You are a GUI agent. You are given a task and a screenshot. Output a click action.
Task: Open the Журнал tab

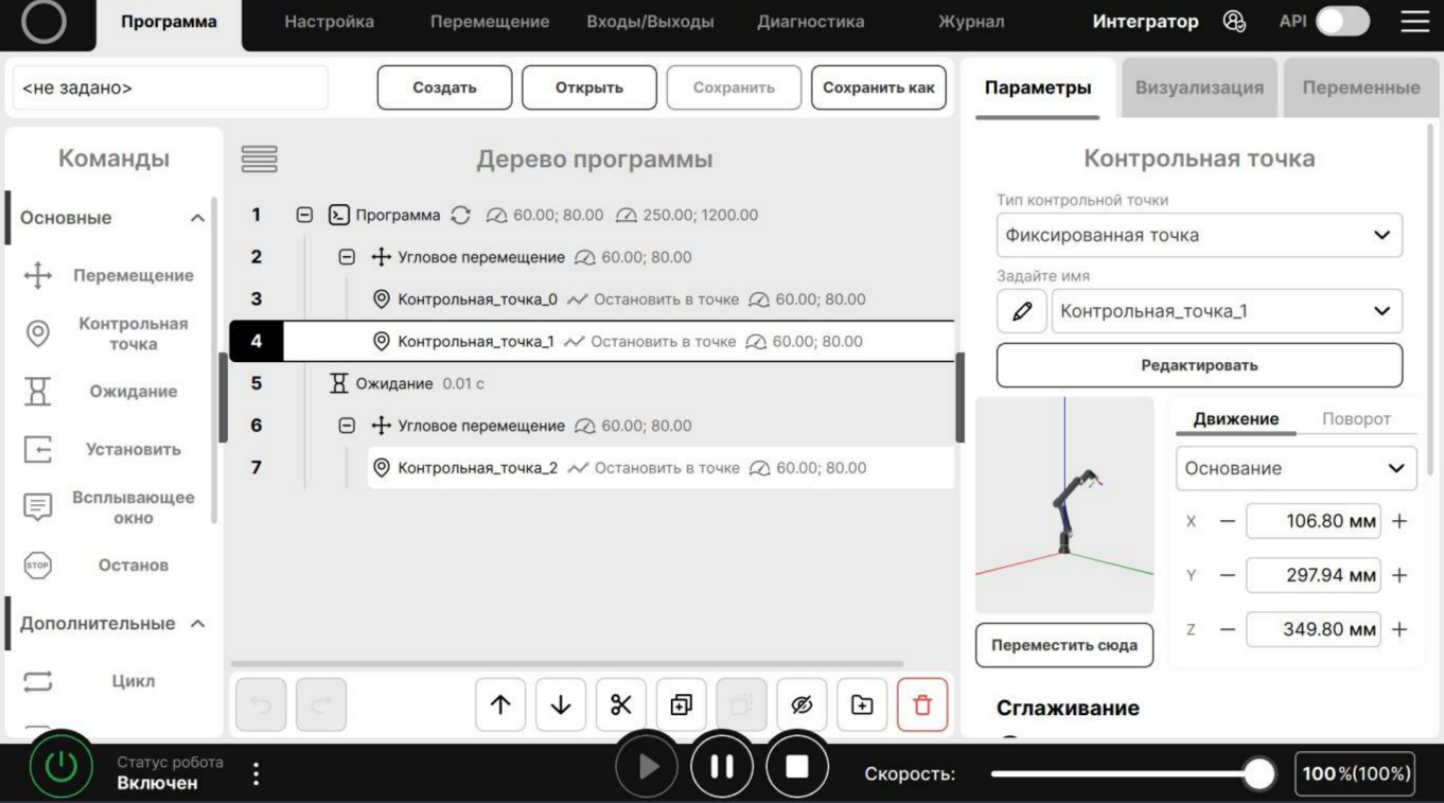pyautogui.click(x=971, y=22)
